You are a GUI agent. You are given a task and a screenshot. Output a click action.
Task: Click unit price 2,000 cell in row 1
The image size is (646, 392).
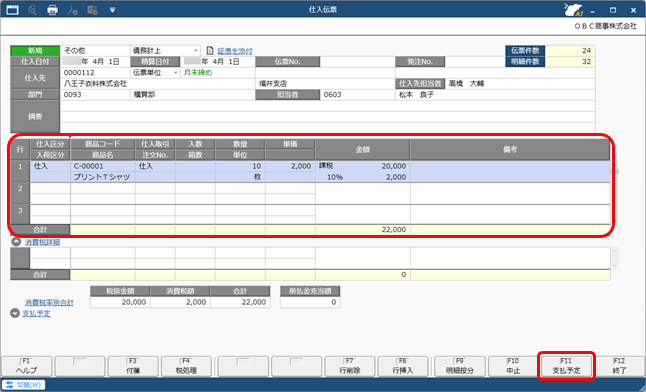point(290,166)
